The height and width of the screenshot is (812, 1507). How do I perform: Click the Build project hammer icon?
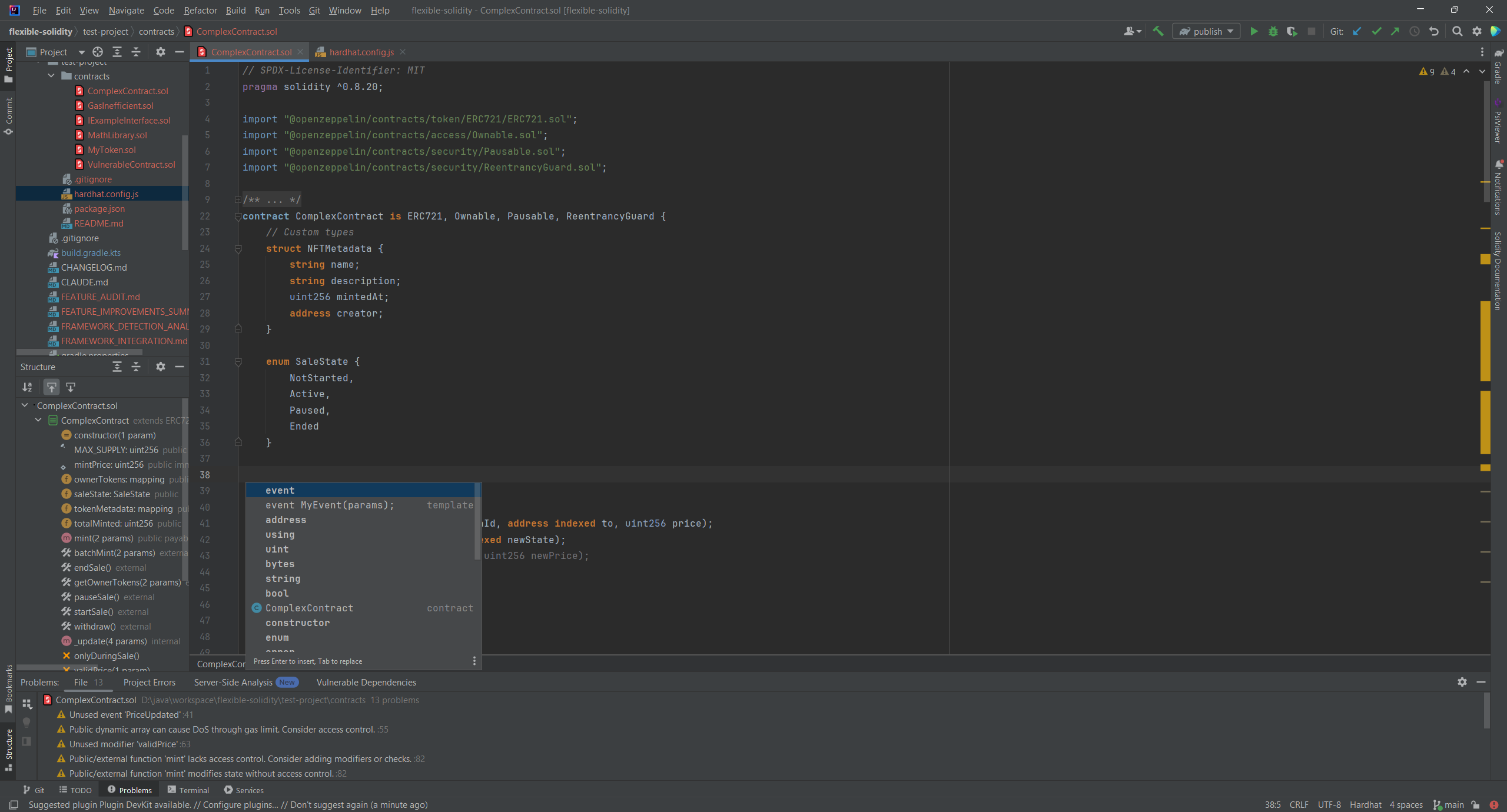(1158, 32)
